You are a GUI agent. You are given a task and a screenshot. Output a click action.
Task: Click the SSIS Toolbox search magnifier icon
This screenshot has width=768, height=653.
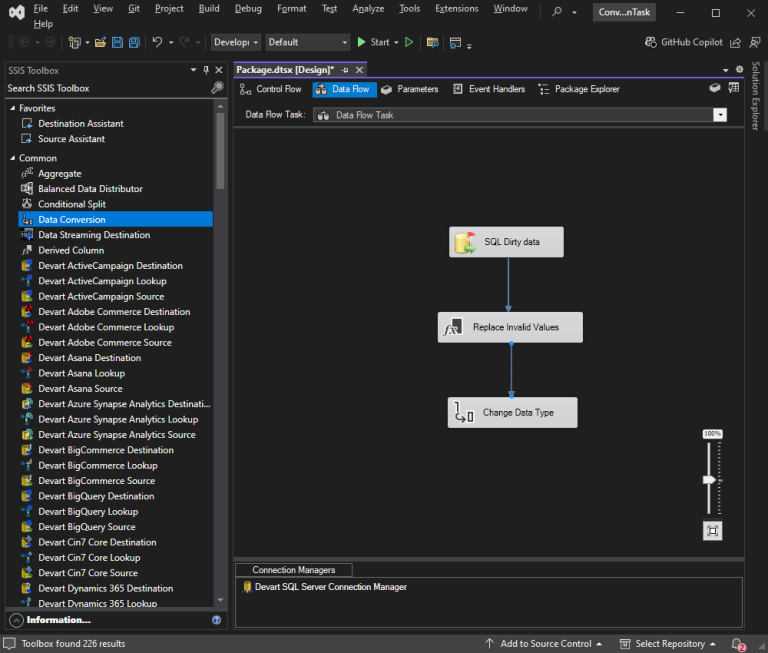[x=217, y=88]
